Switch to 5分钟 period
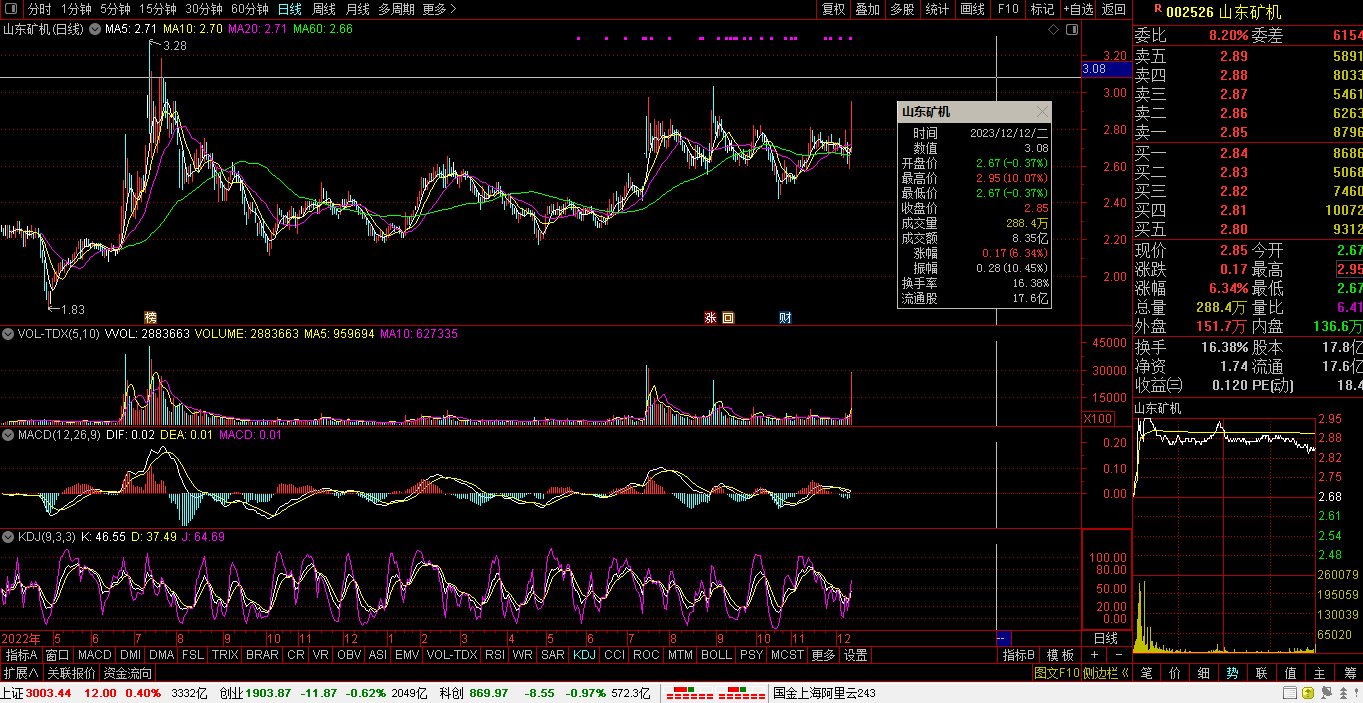The width and height of the screenshot is (1363, 703). coord(115,9)
